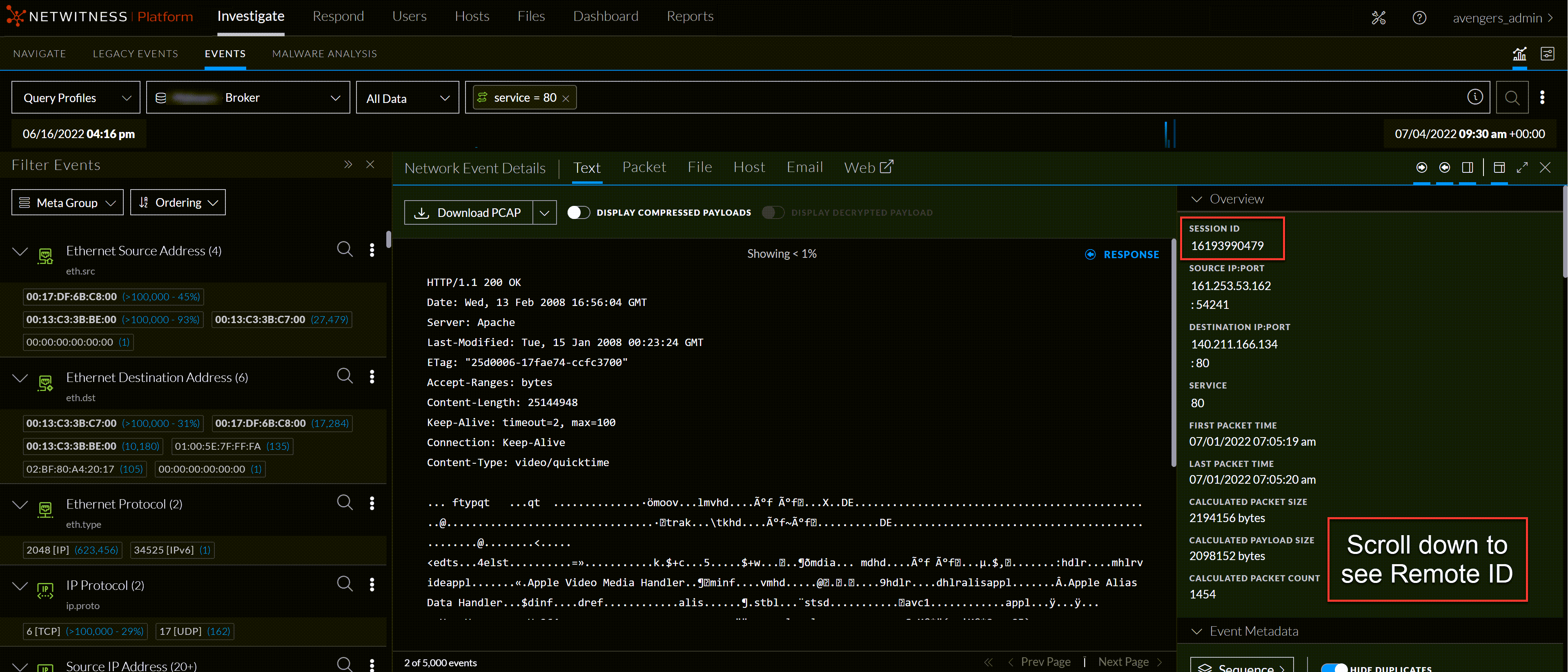Open IP Protocol options kebab menu
Viewport: 1568px width, 672px height.
tap(372, 584)
